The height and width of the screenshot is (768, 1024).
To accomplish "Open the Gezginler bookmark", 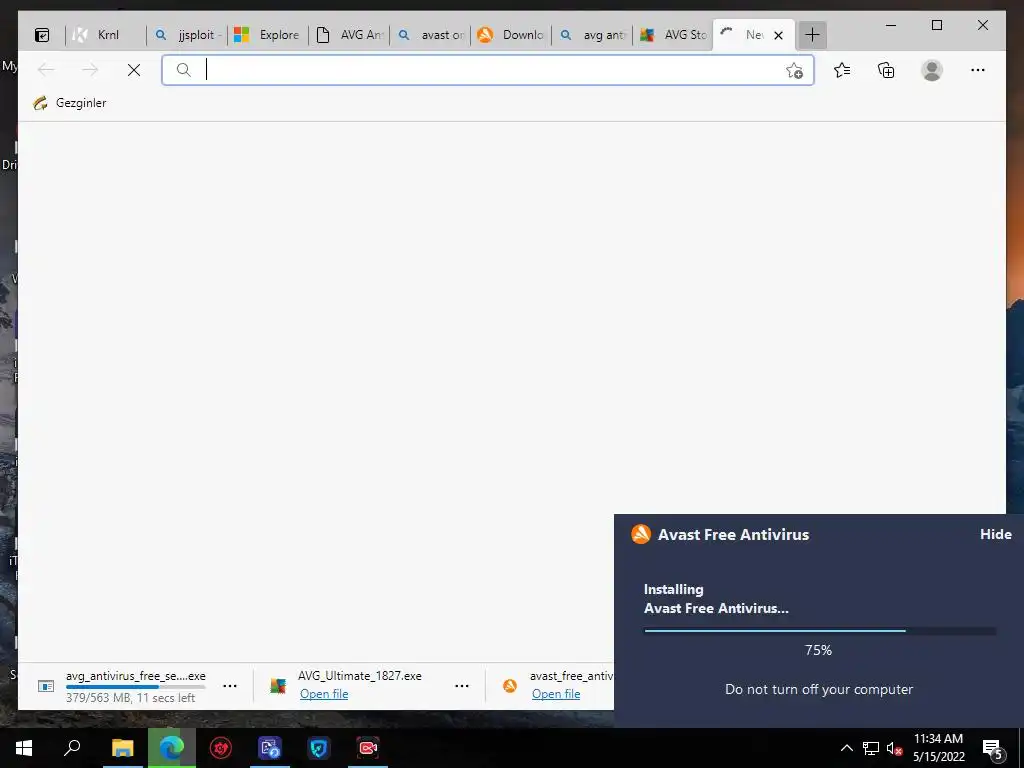I will click(70, 103).
